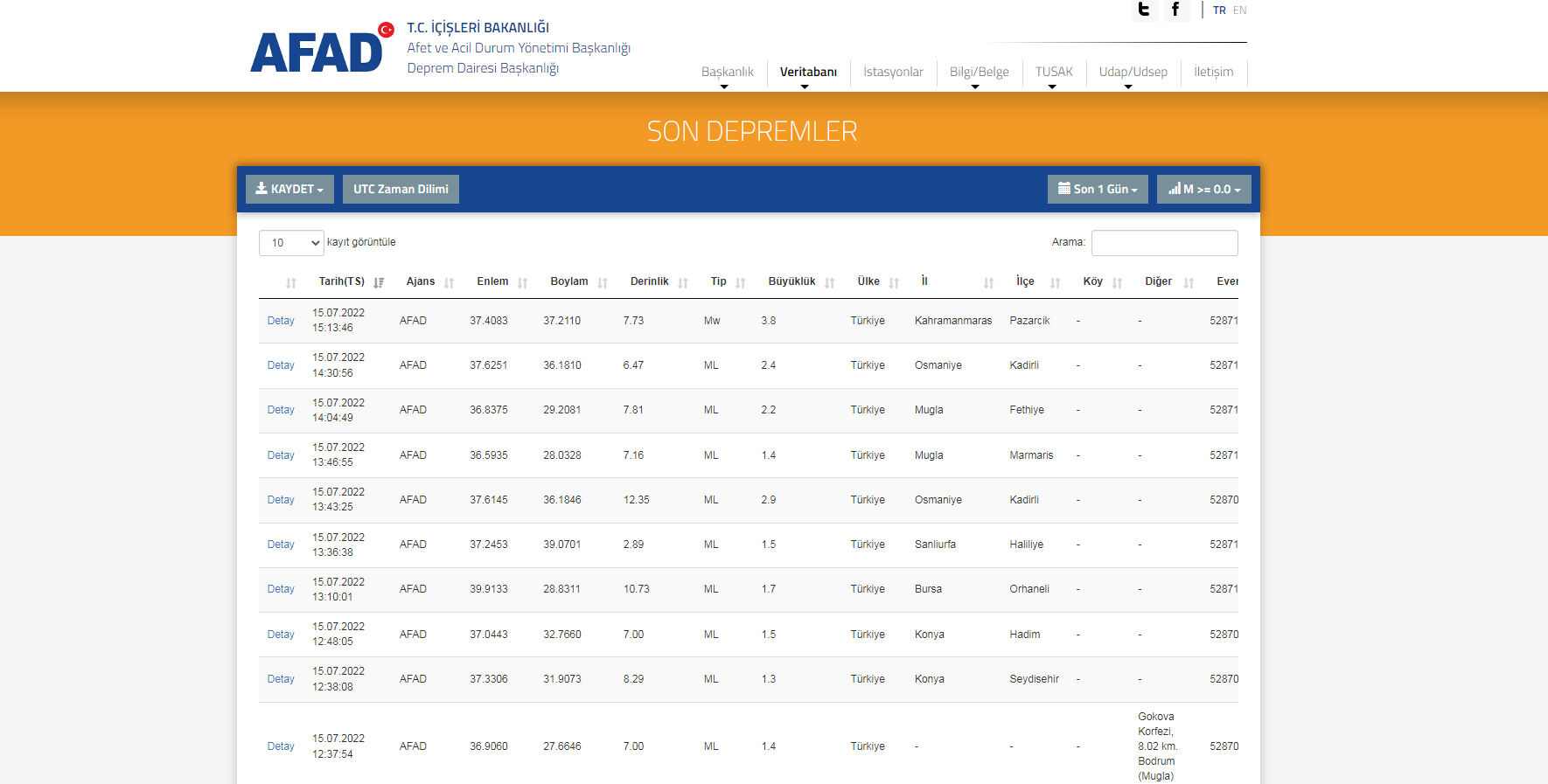Open Detay for Kahramanmaras Pazarcik earthquake

(x=281, y=321)
